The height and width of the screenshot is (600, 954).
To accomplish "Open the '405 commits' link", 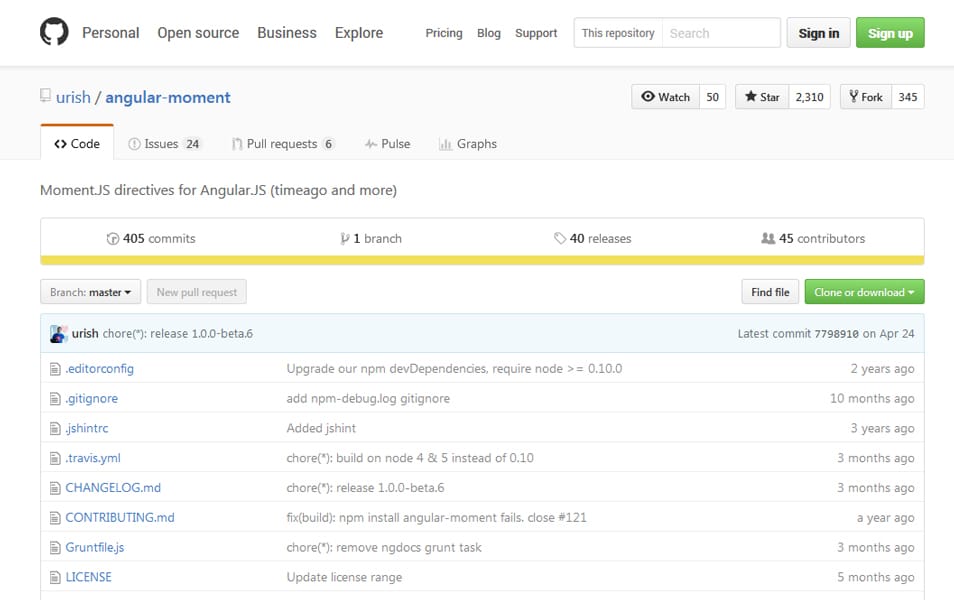I will click(151, 239).
